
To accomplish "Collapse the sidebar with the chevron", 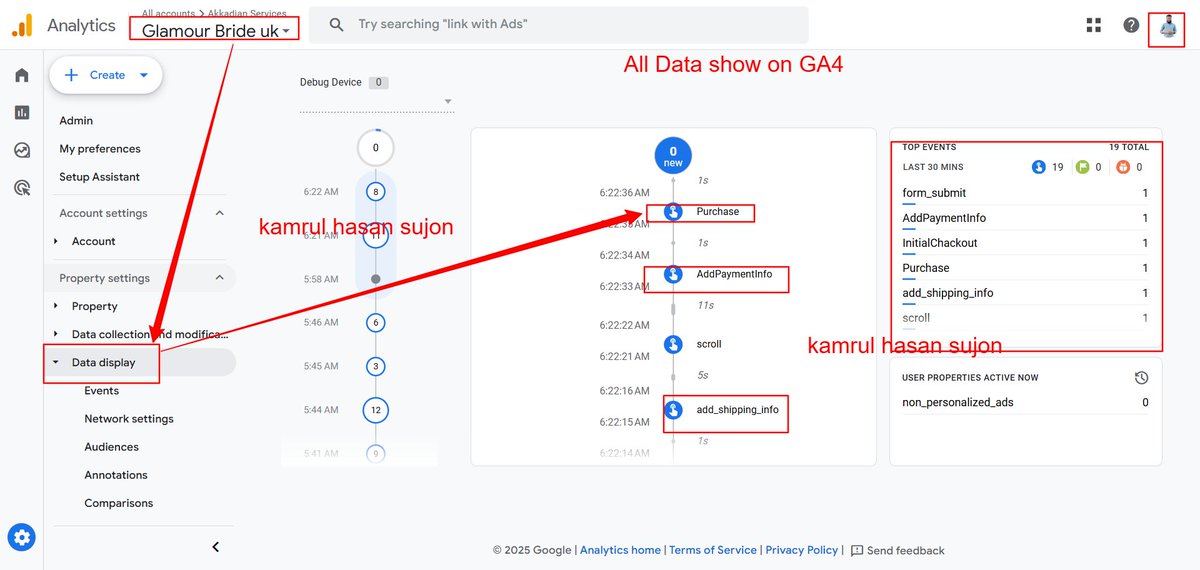I will click(215, 547).
